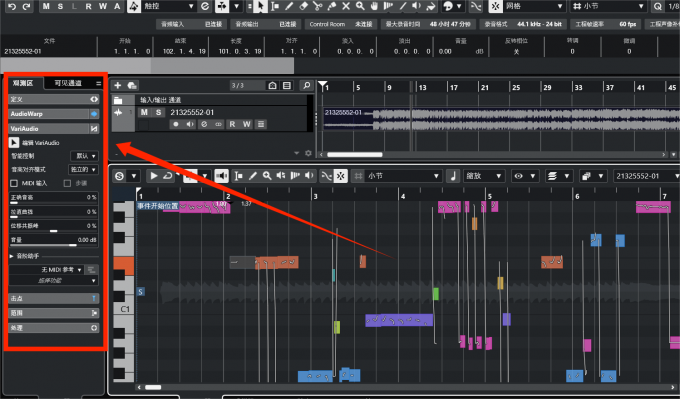Open the 缩放 dropdown in editor
Screen dimensions: 680x399
point(484,176)
